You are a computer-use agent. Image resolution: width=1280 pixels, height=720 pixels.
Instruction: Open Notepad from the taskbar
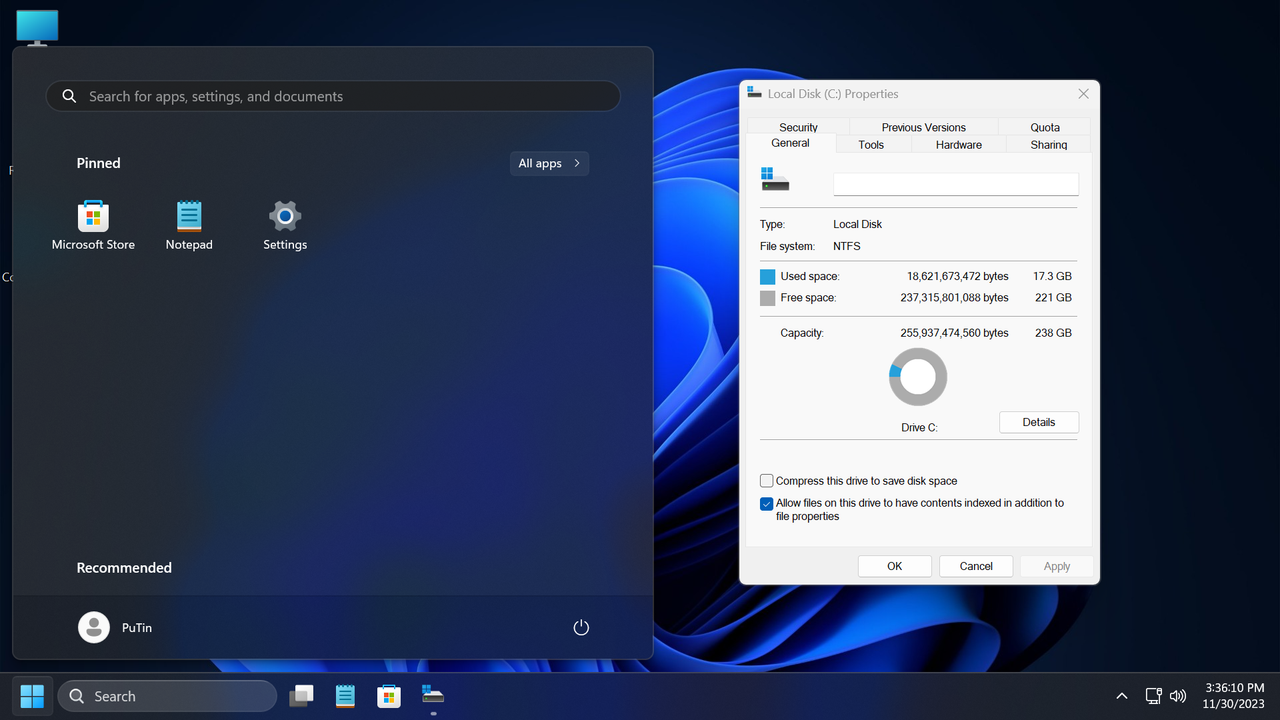point(345,695)
